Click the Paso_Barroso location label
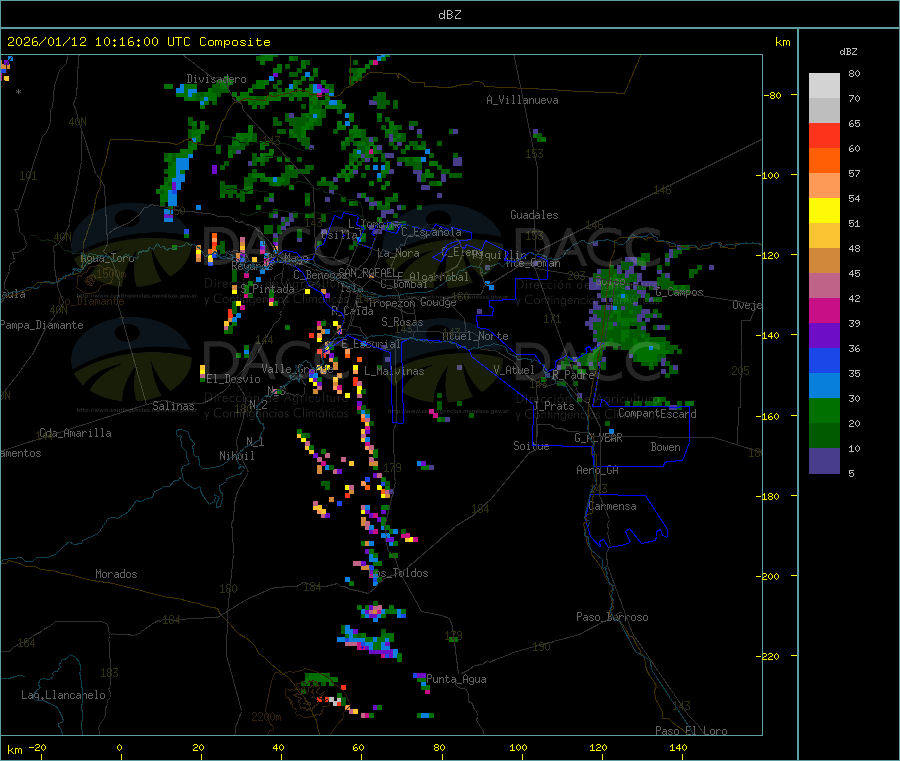This screenshot has height=761, width=900. 612,617
